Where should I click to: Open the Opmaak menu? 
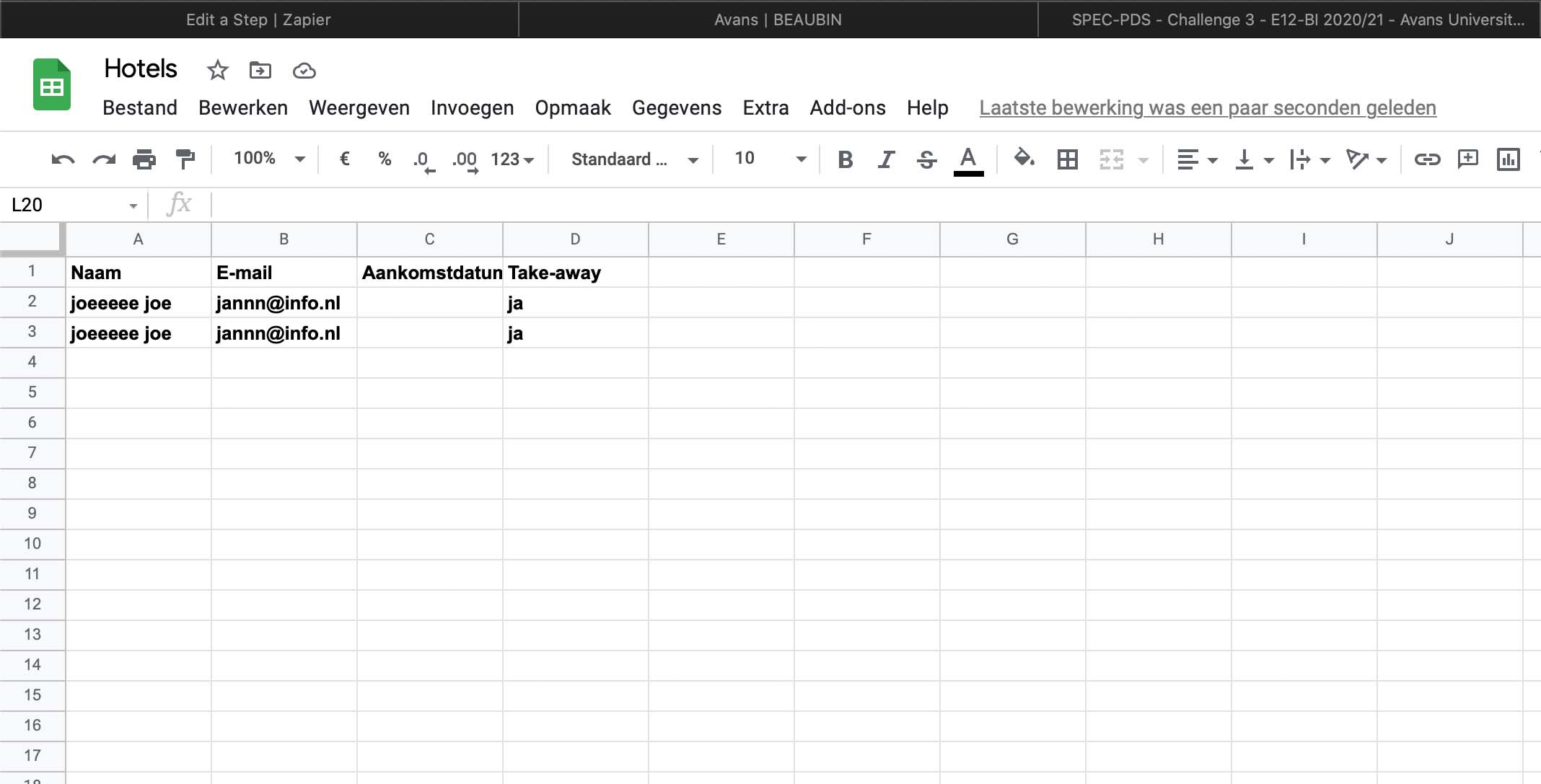point(573,108)
